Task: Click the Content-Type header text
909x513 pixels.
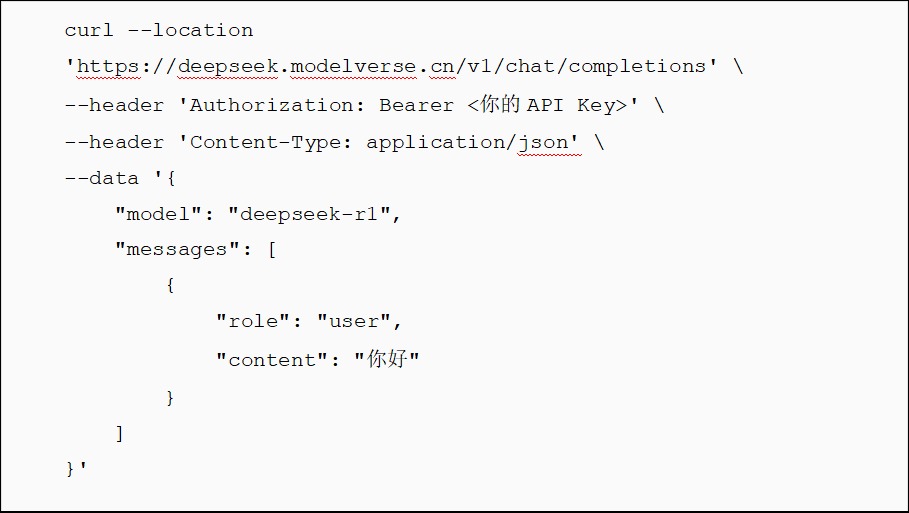Action: [x=266, y=143]
